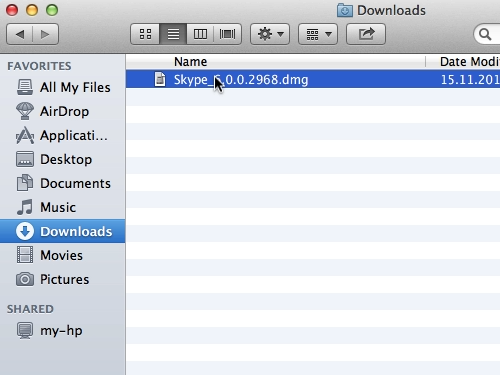Viewport: 500px width, 375px height.
Task: Click the Share button icon
Action: point(366,34)
